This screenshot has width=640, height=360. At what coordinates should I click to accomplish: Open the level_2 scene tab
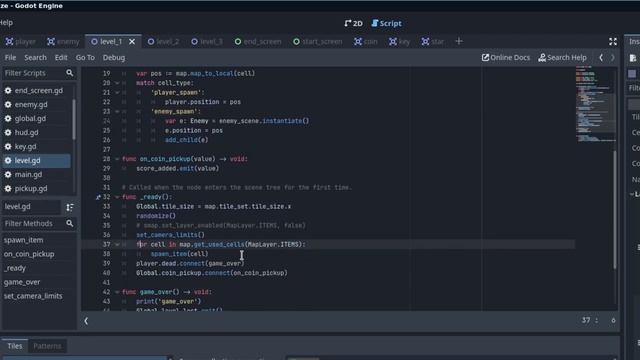pyautogui.click(x=163, y=42)
